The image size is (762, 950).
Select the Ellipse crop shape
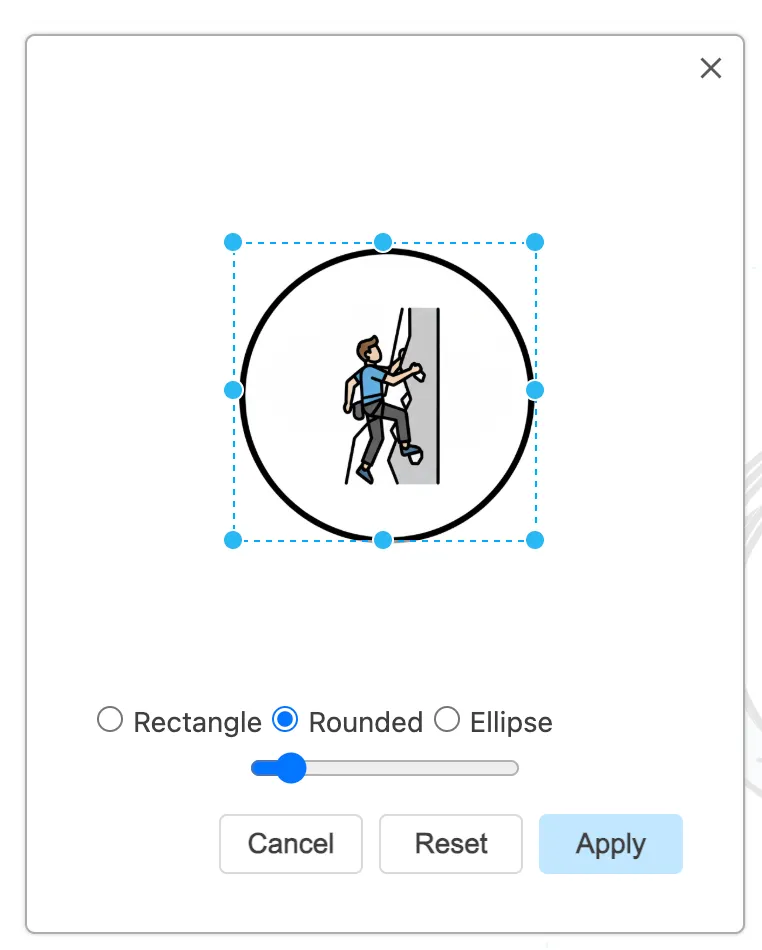(448, 719)
